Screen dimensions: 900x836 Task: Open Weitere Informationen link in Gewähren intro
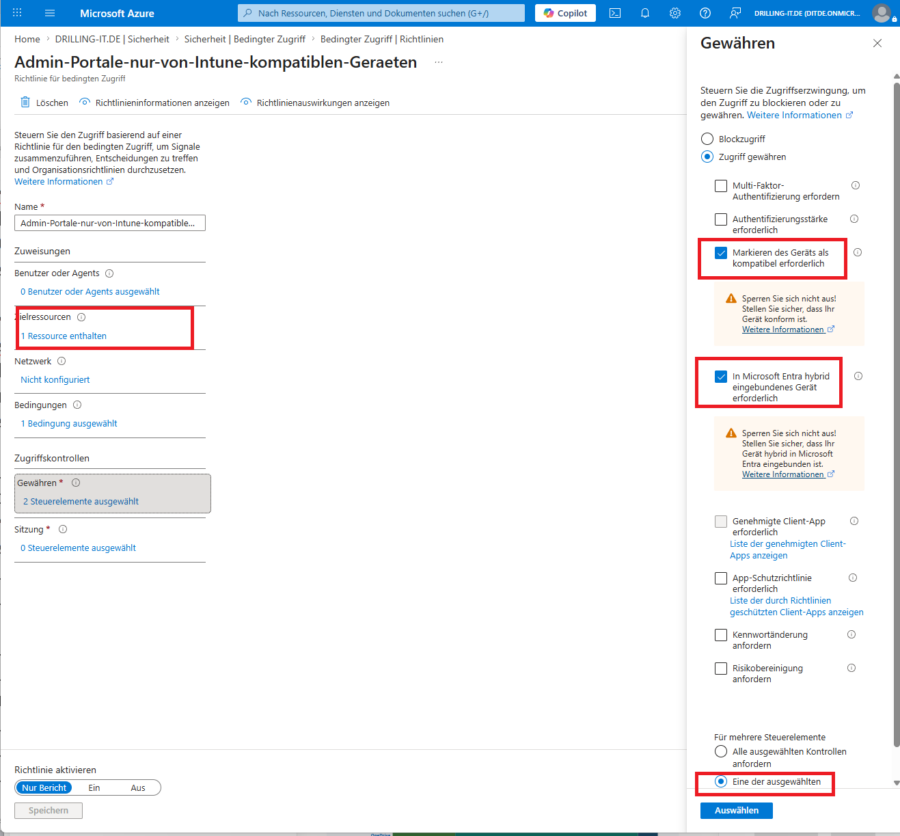click(800, 115)
